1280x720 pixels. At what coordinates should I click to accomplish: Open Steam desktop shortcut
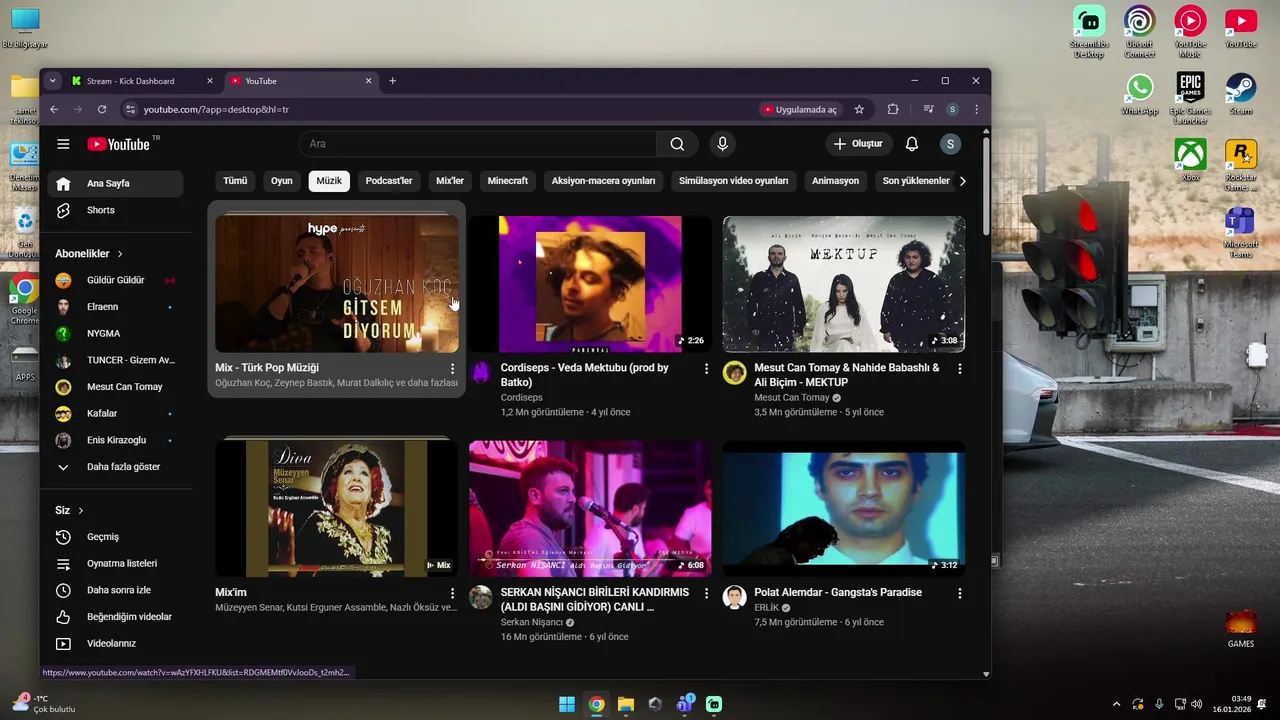coord(1240,94)
